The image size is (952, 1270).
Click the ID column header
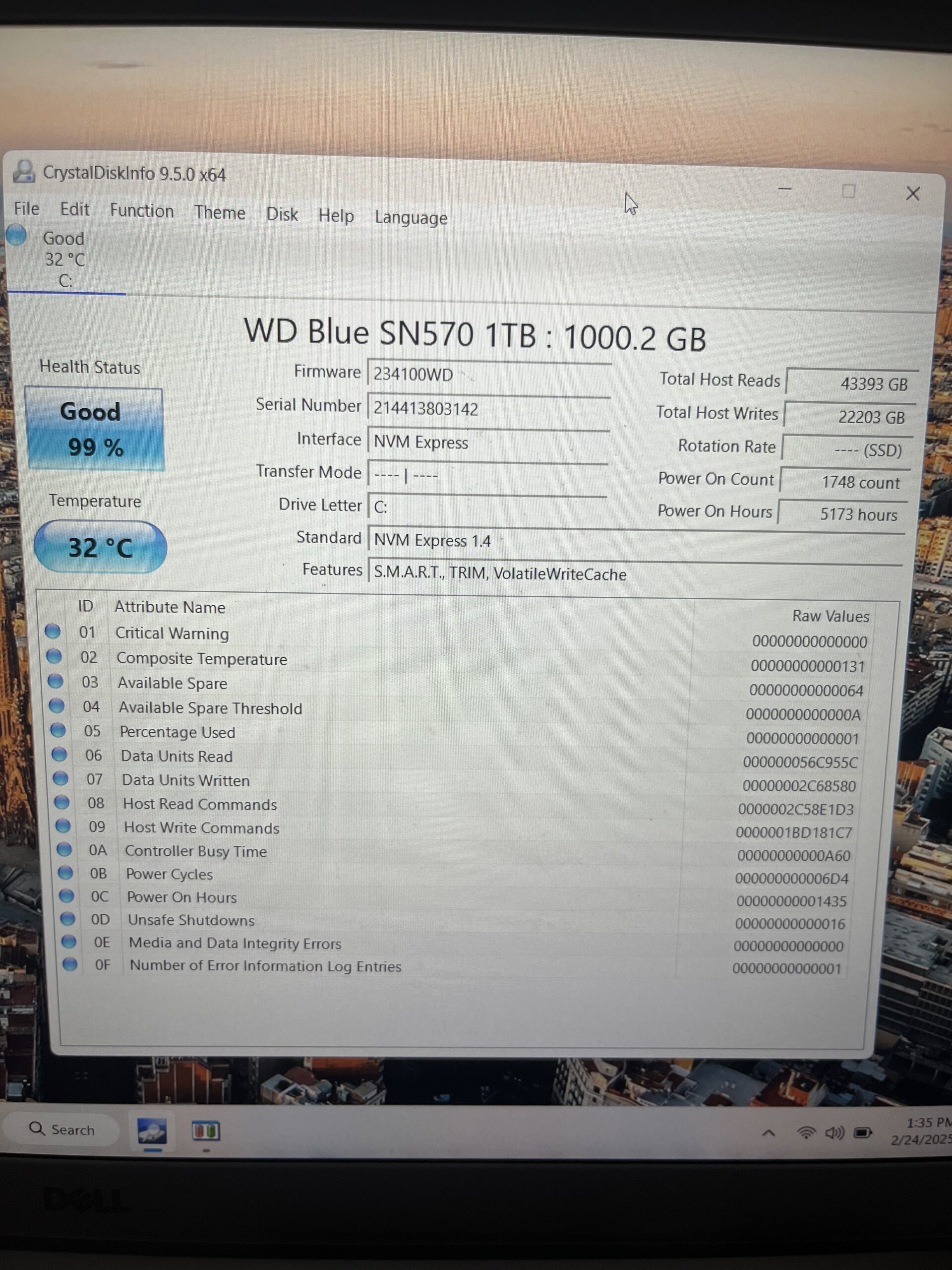point(85,606)
